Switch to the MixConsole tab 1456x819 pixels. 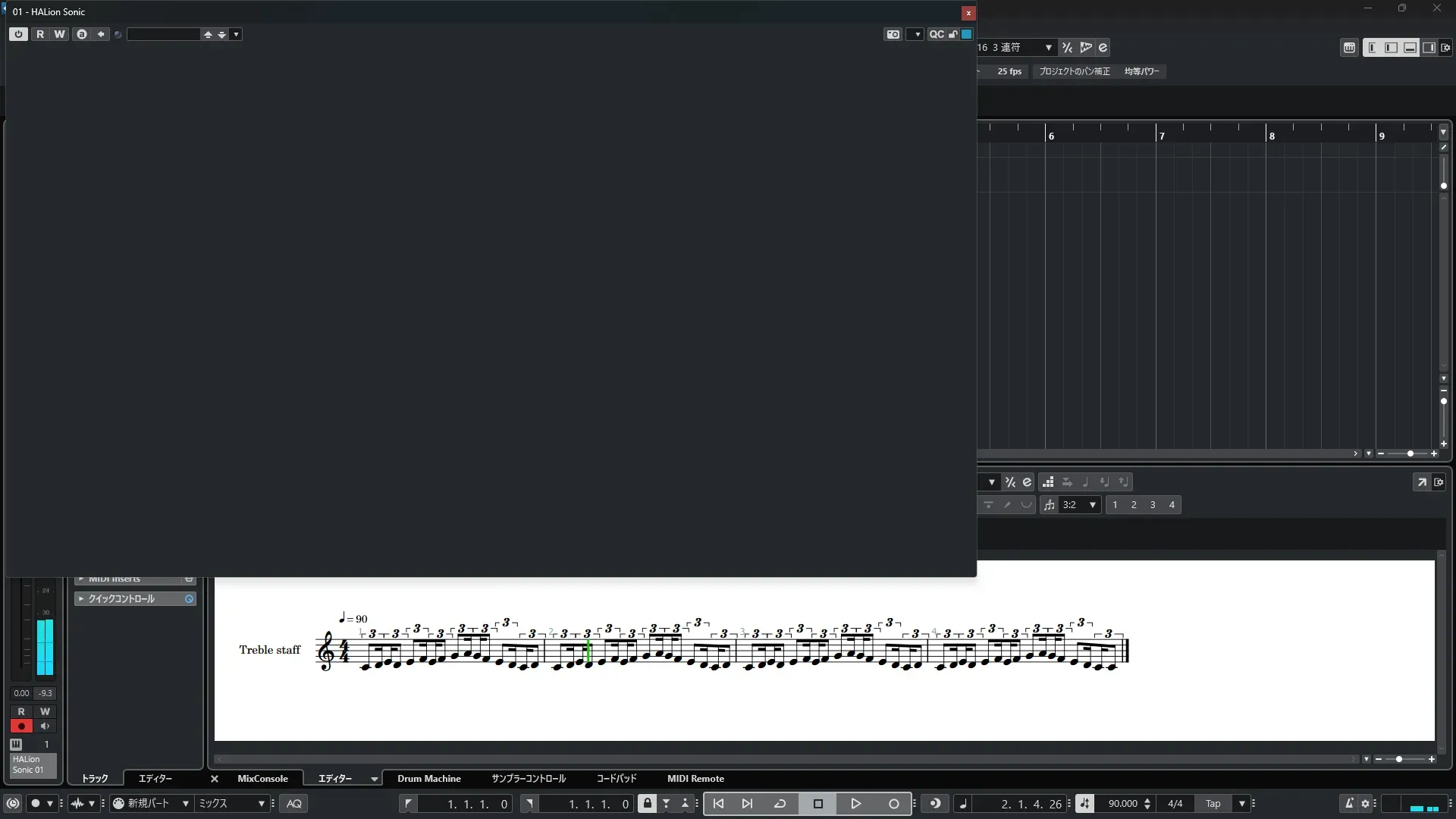tap(262, 779)
